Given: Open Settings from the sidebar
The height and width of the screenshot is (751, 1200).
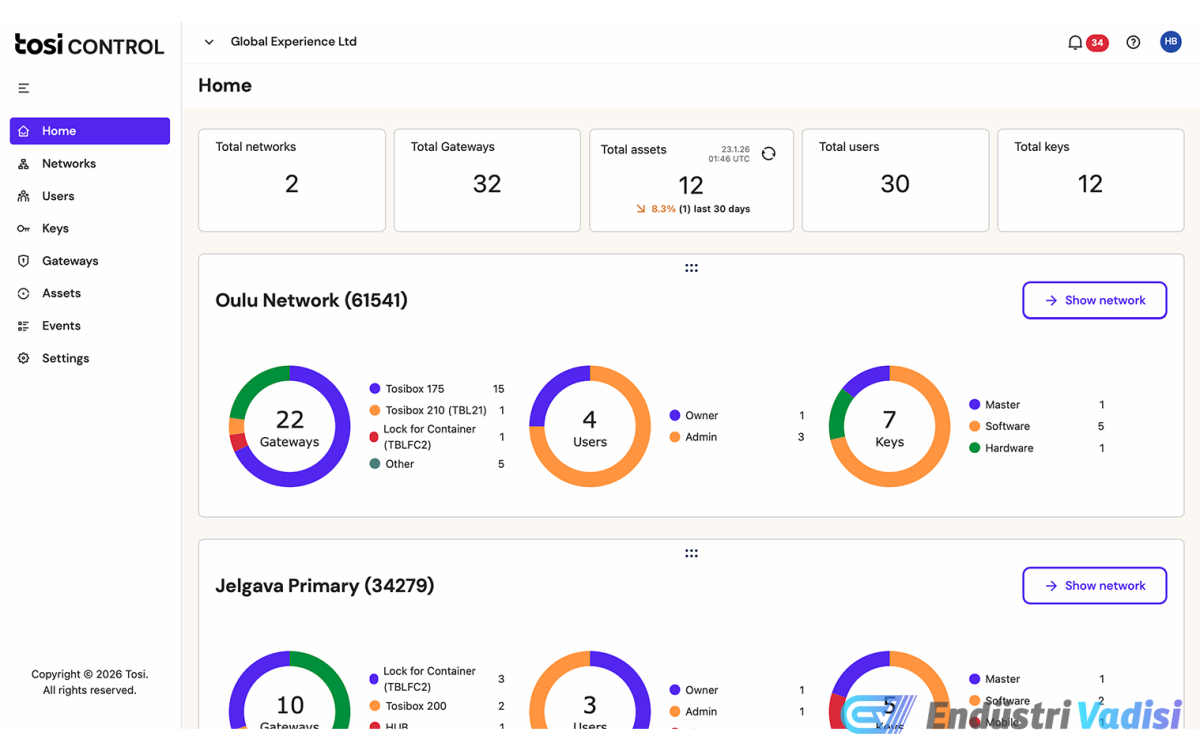Looking at the screenshot, I should pos(65,358).
